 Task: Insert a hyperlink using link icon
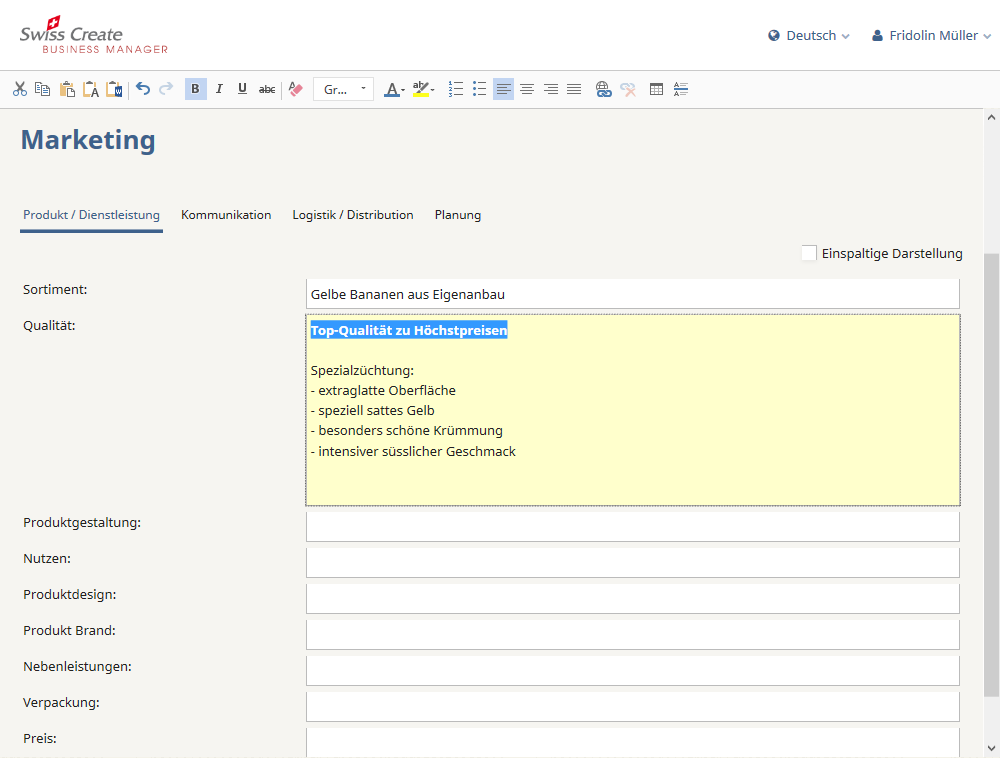pos(603,89)
